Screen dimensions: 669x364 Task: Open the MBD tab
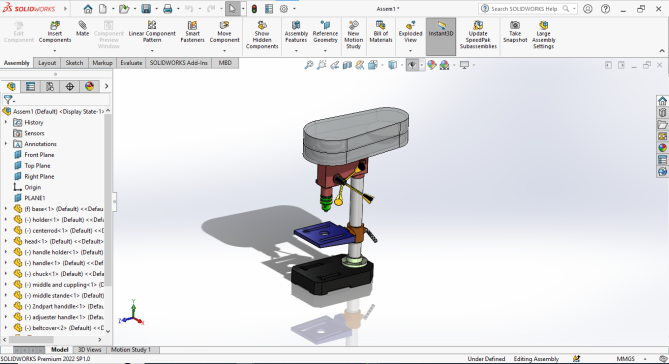225,63
